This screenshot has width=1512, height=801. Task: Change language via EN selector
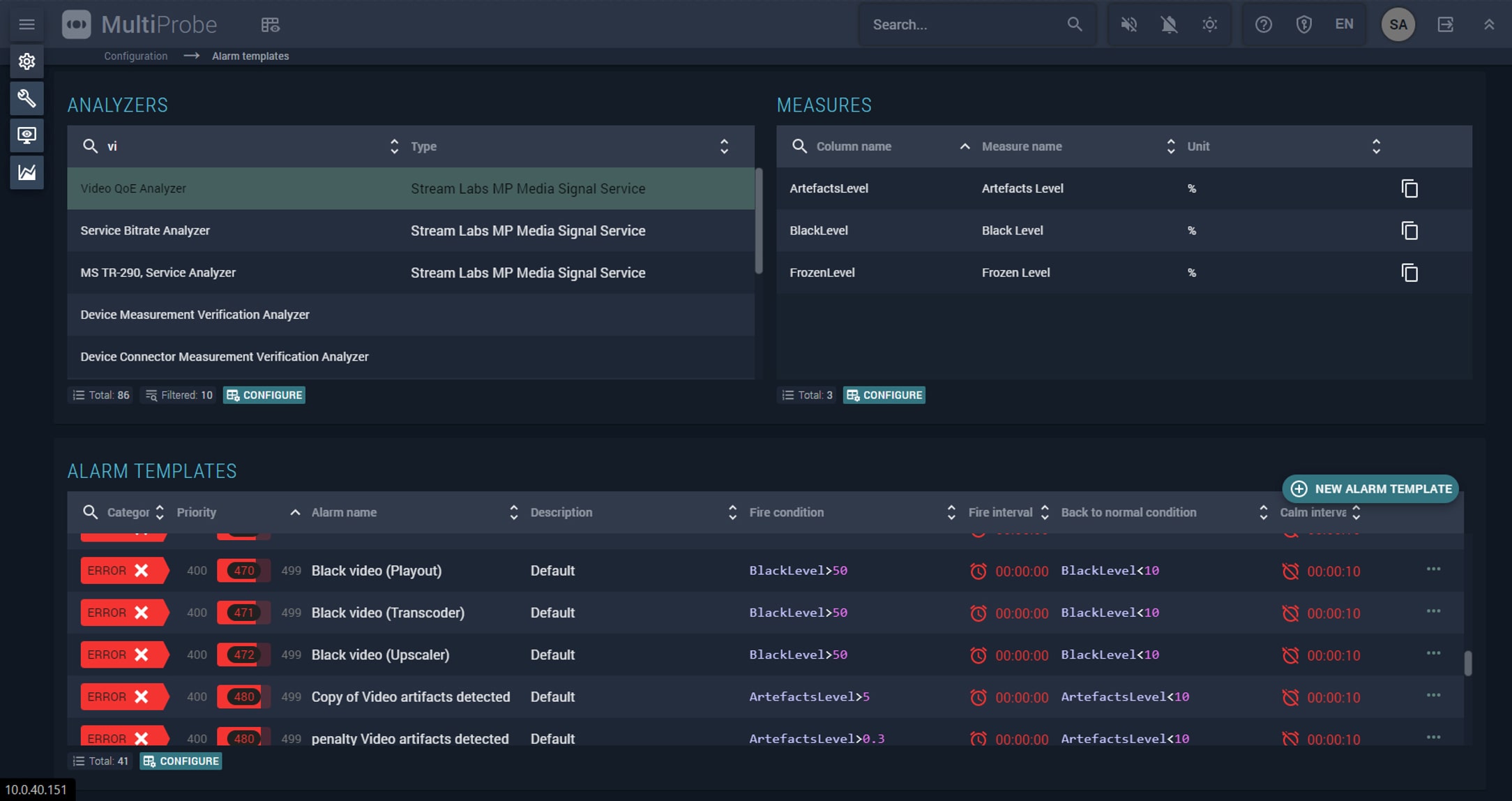click(x=1344, y=24)
